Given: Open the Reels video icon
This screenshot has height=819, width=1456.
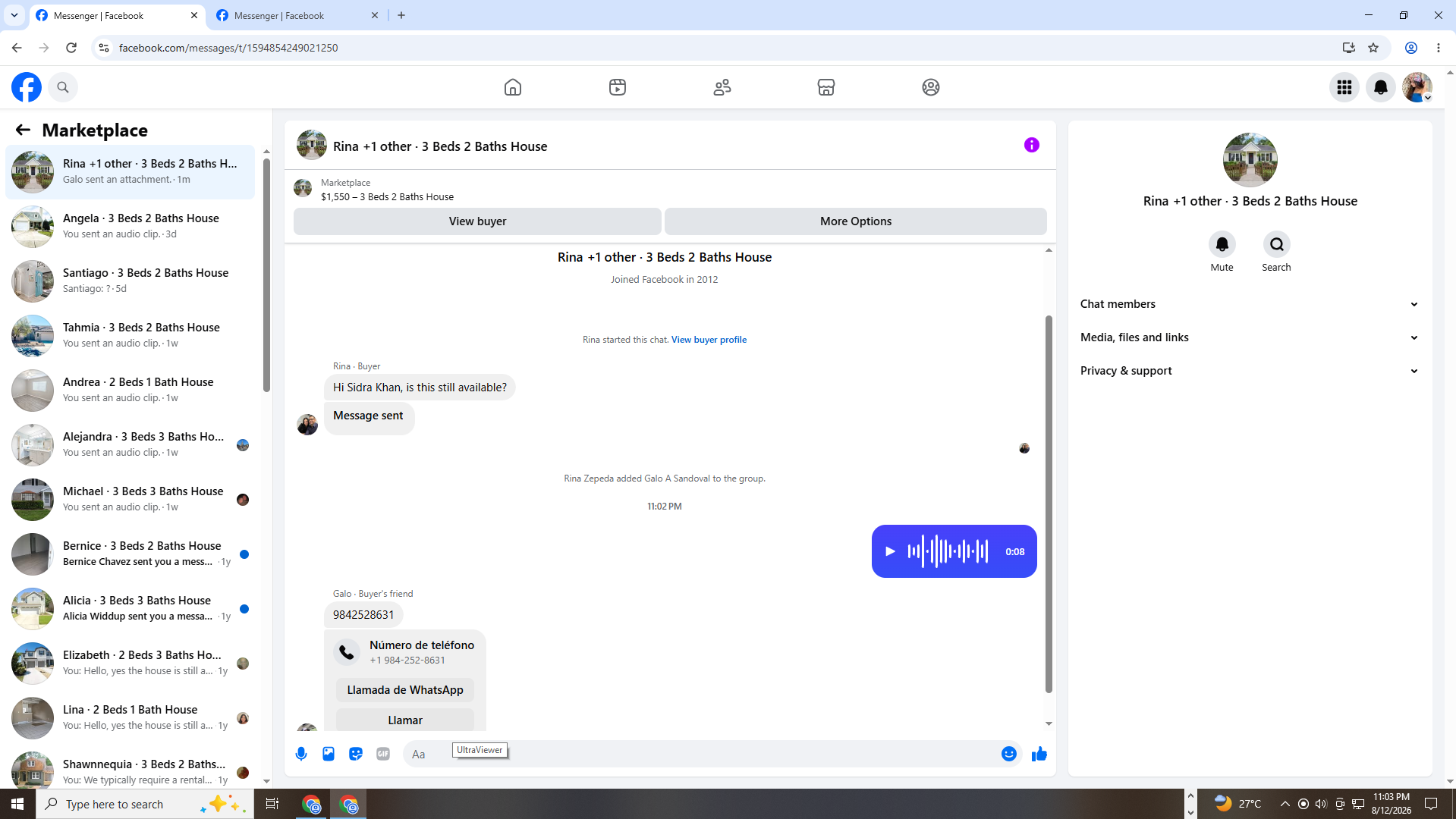Looking at the screenshot, I should tap(618, 87).
